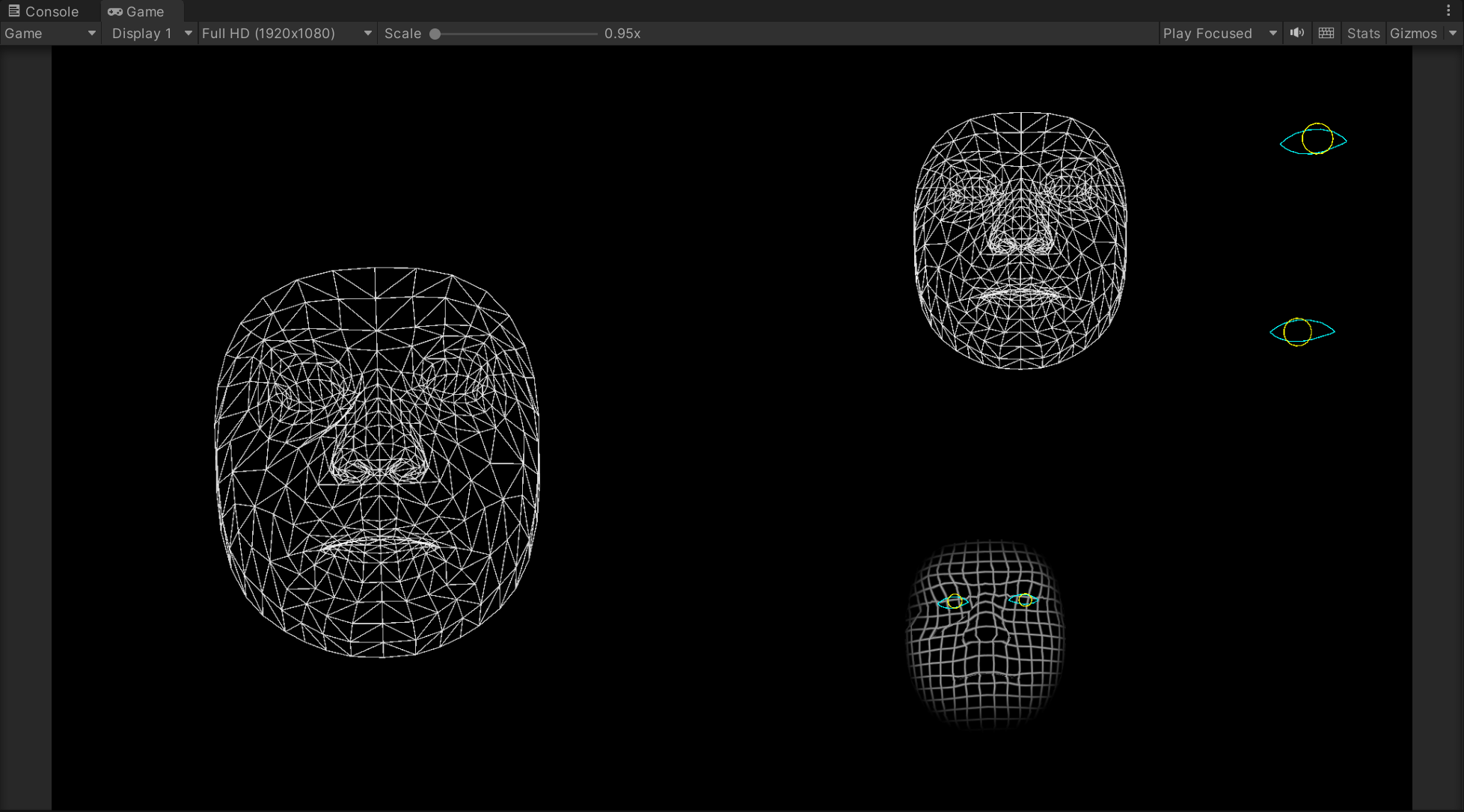The image size is (1464, 812).
Task: Click the large triangulated face mesh
Action: [x=378, y=462]
